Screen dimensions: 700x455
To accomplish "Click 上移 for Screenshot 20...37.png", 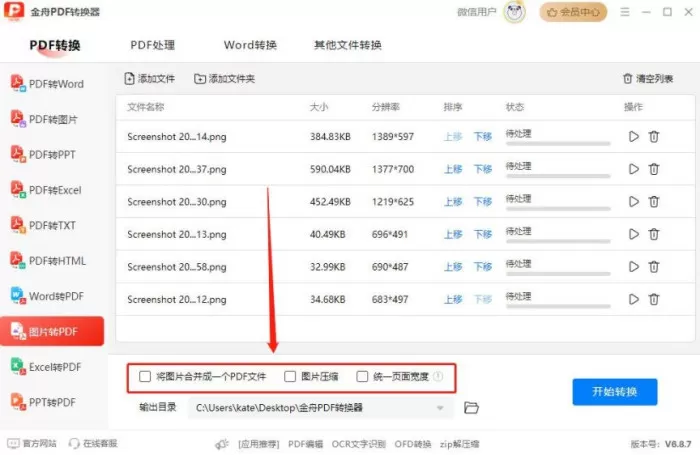I will coord(453,169).
